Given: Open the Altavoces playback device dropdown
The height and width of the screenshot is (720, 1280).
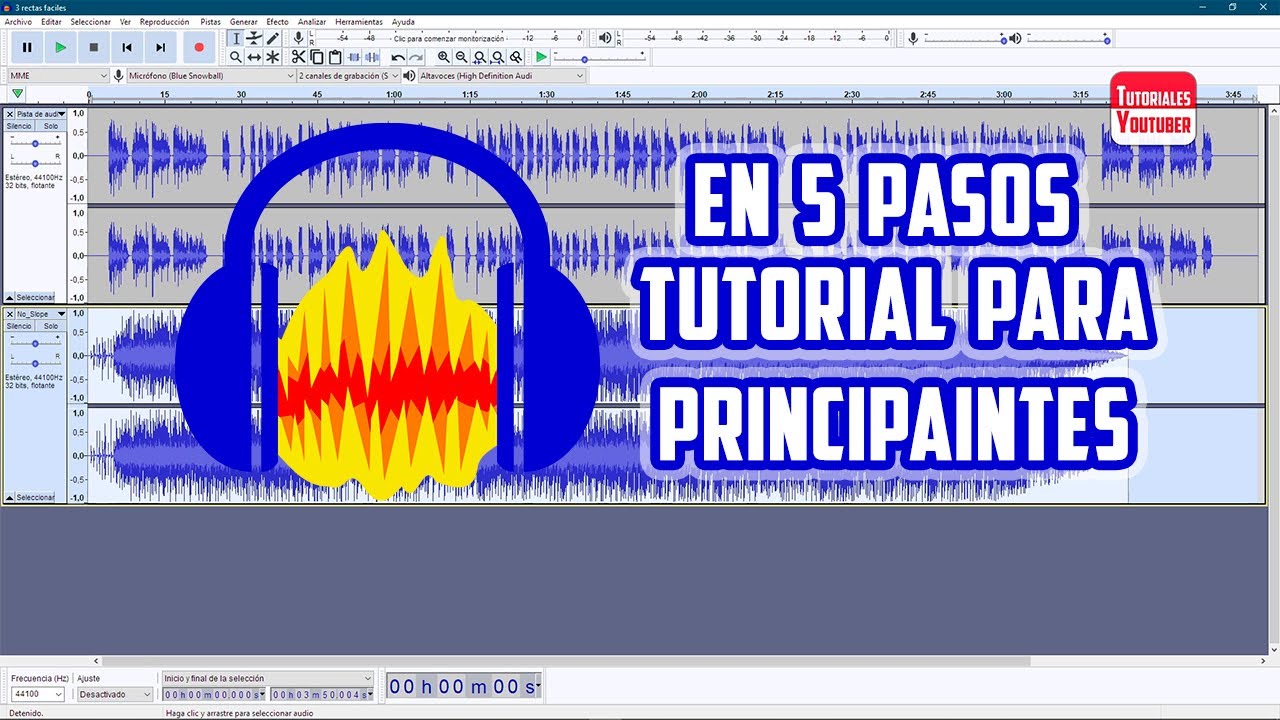Looking at the screenshot, I should pos(502,75).
